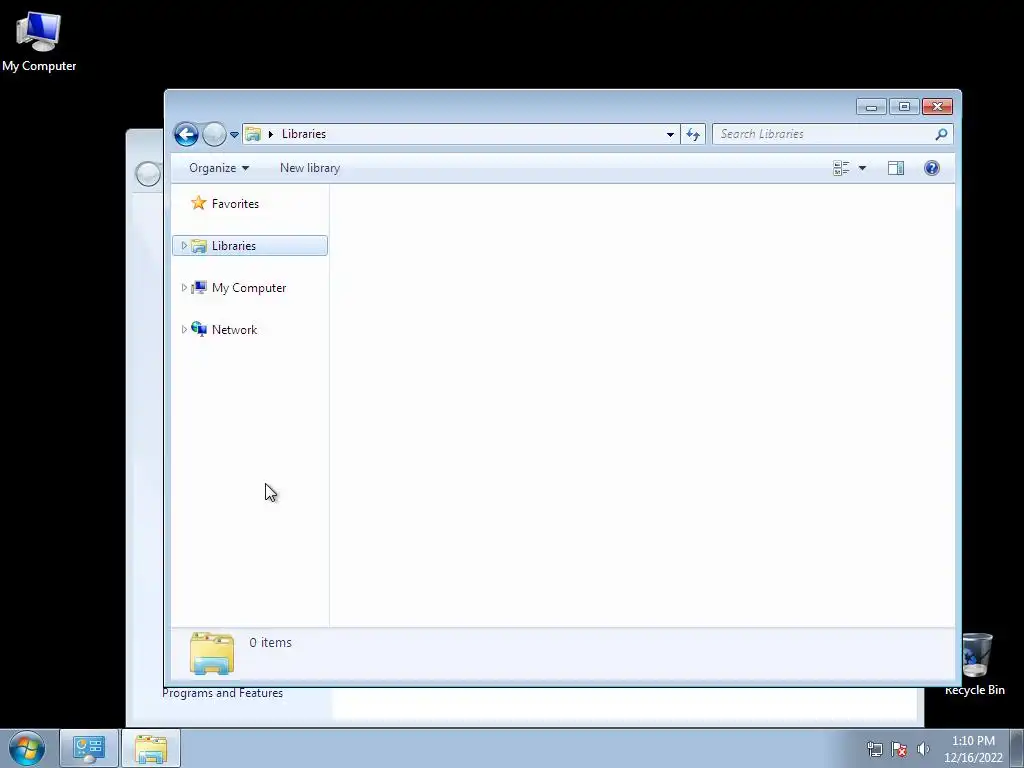Expand the My Computer tree node

184,287
